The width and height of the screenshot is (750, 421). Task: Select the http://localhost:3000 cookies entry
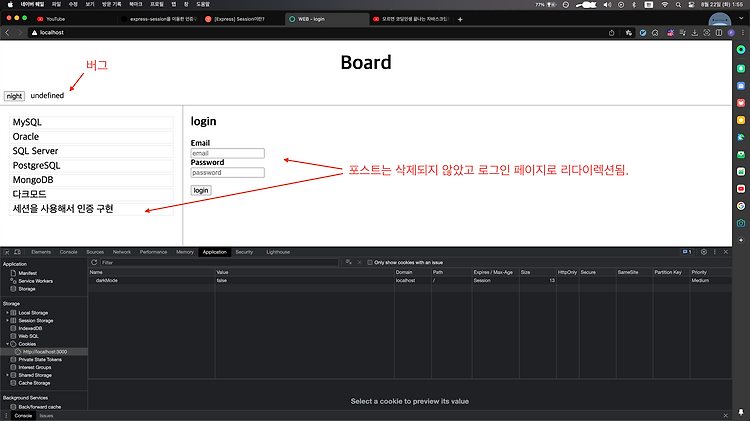click(x=44, y=352)
